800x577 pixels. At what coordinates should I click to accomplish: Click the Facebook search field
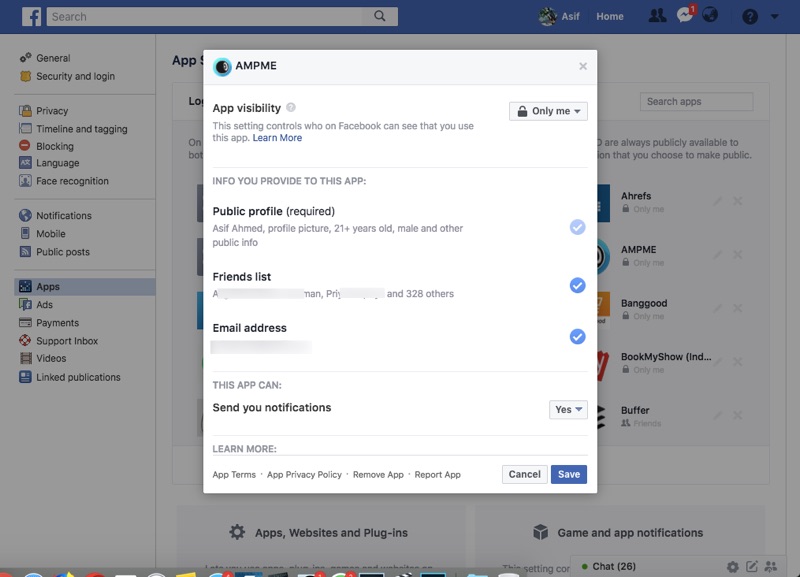pos(204,16)
